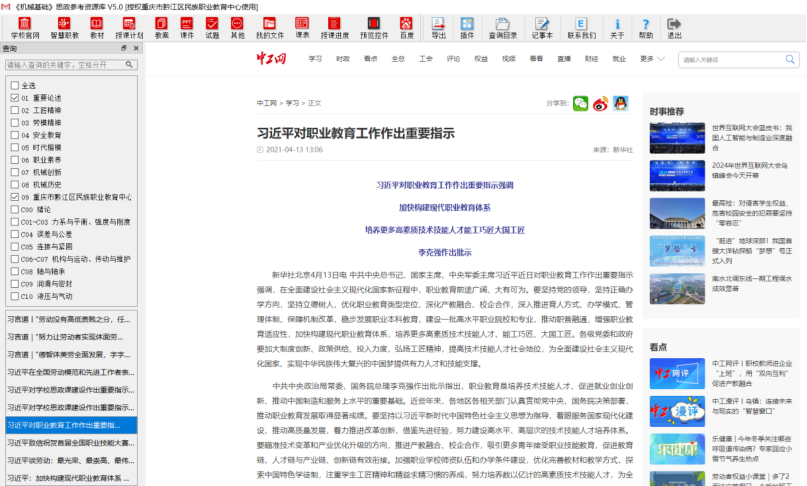807x486 pixels.
Task: Share the article via the WeChat icon
Action: click(x=581, y=103)
